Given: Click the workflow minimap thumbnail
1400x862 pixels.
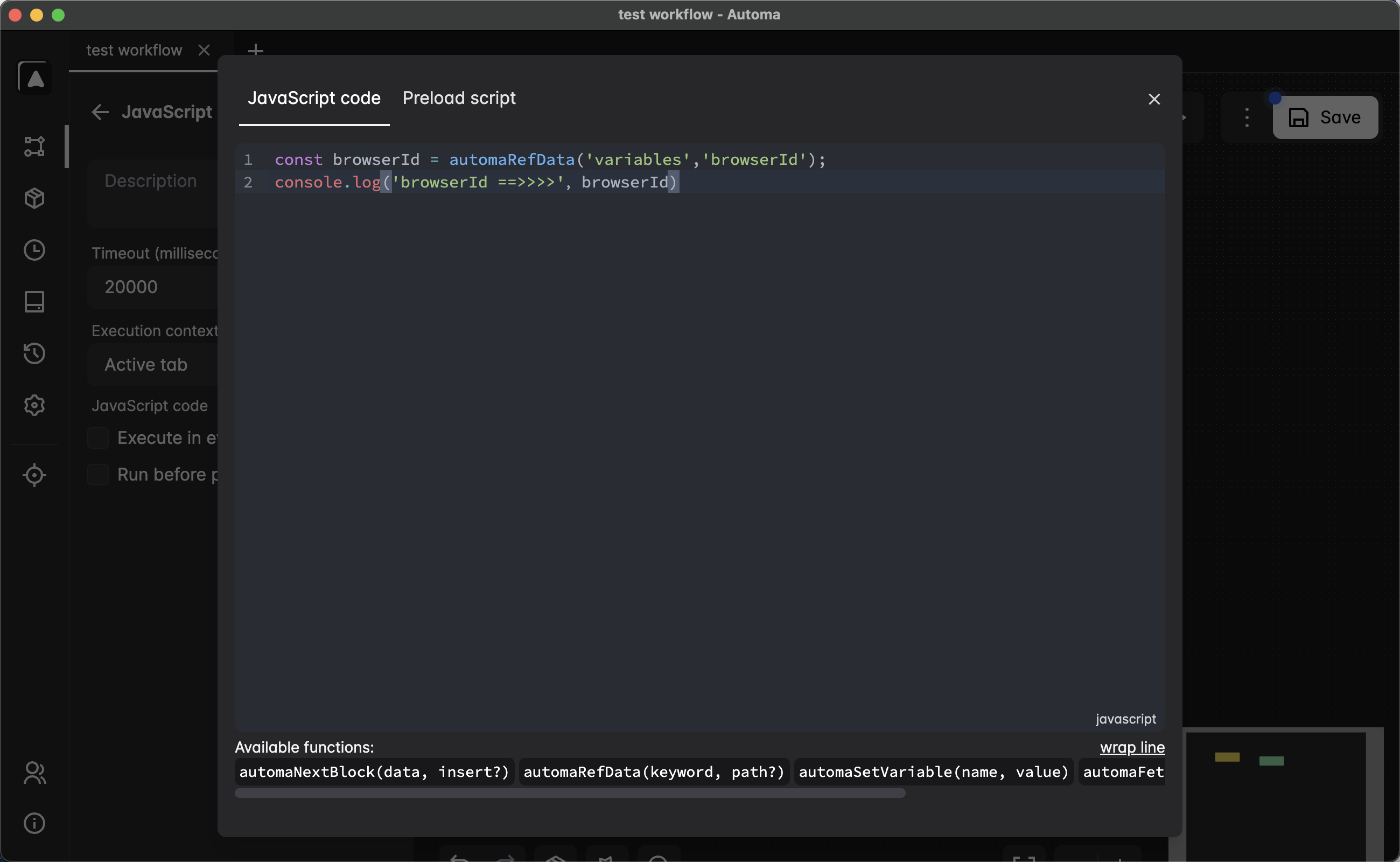Looking at the screenshot, I should 1275,796.
